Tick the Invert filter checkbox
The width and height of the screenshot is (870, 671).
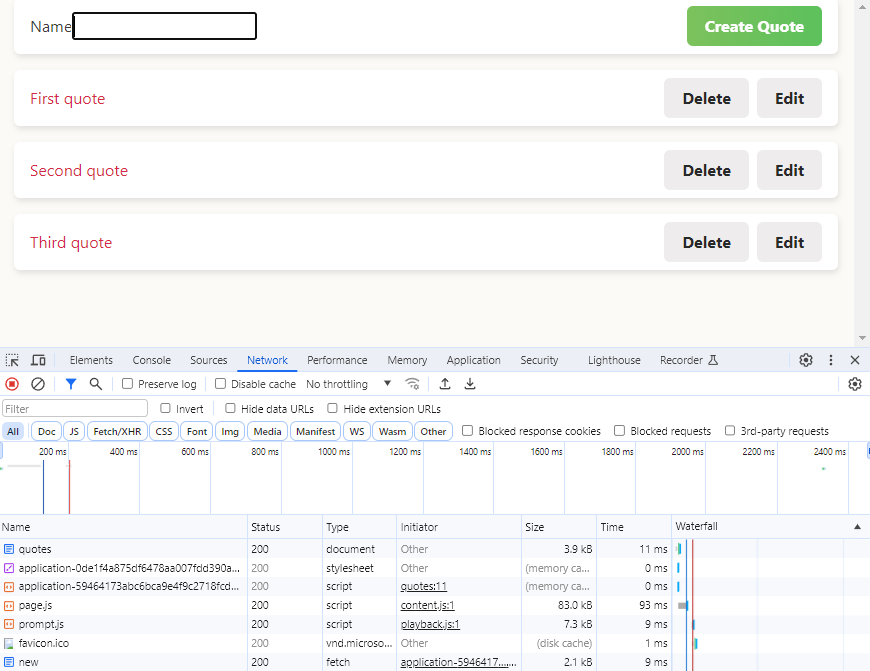tap(165, 408)
